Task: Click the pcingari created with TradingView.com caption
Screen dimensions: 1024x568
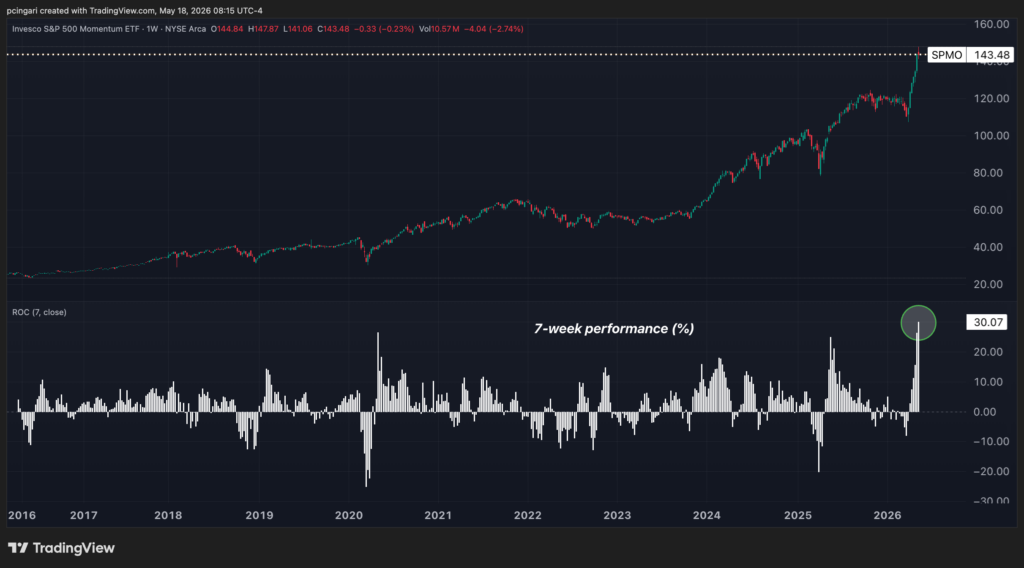Action: pos(135,11)
